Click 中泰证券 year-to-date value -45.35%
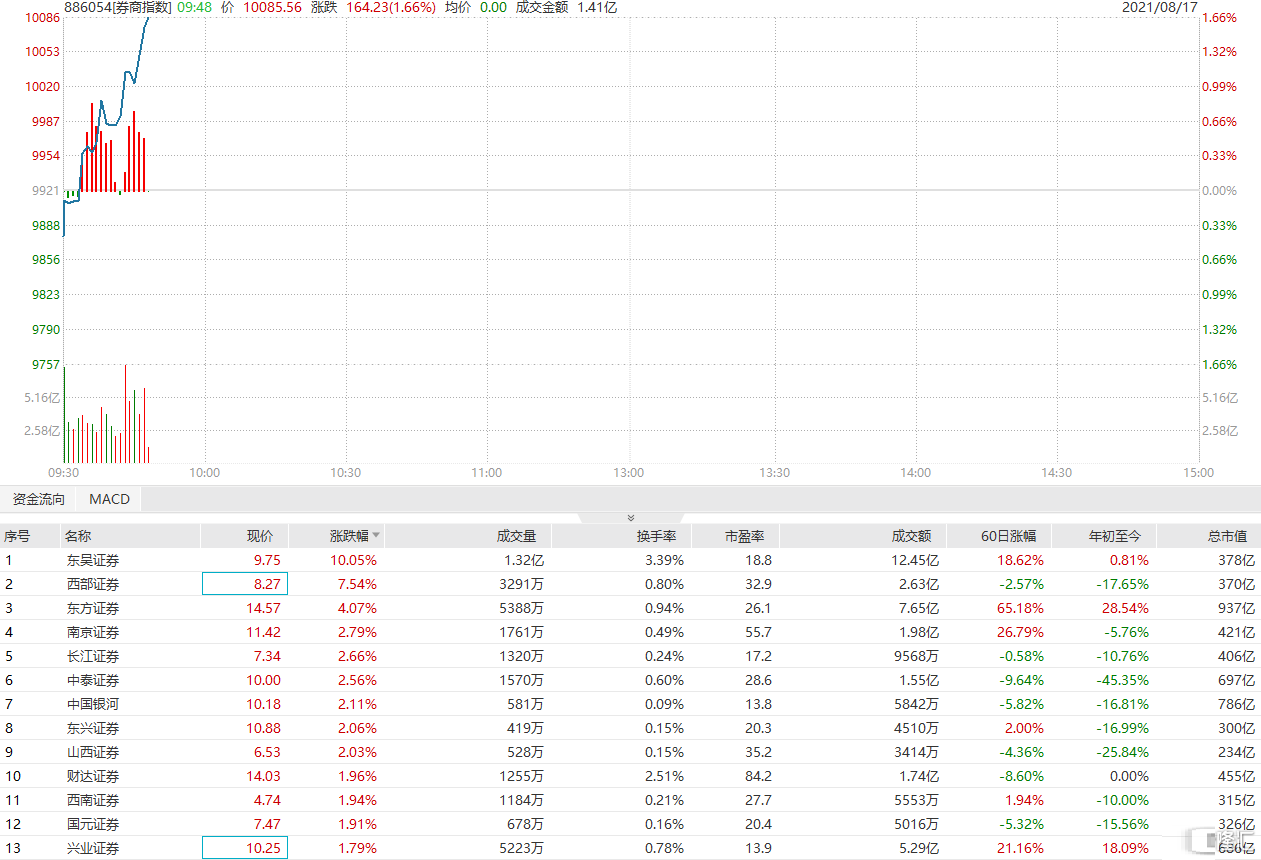The width and height of the screenshot is (1261, 860). [1121, 680]
